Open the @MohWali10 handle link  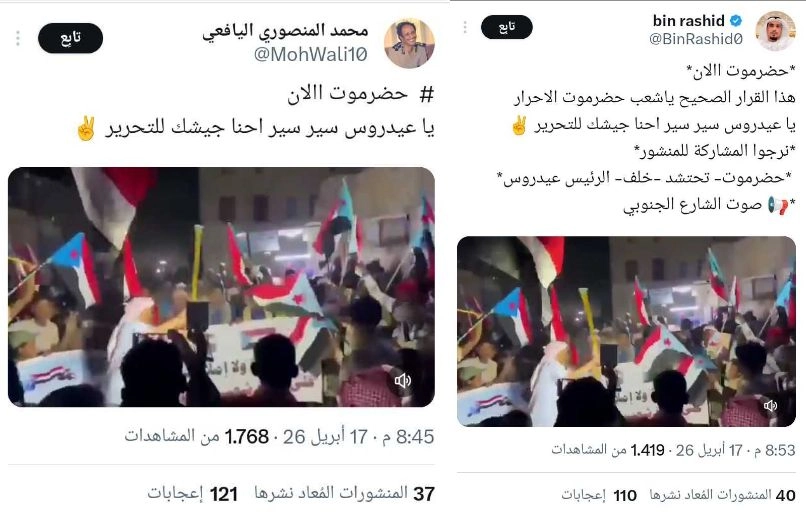tap(310, 54)
